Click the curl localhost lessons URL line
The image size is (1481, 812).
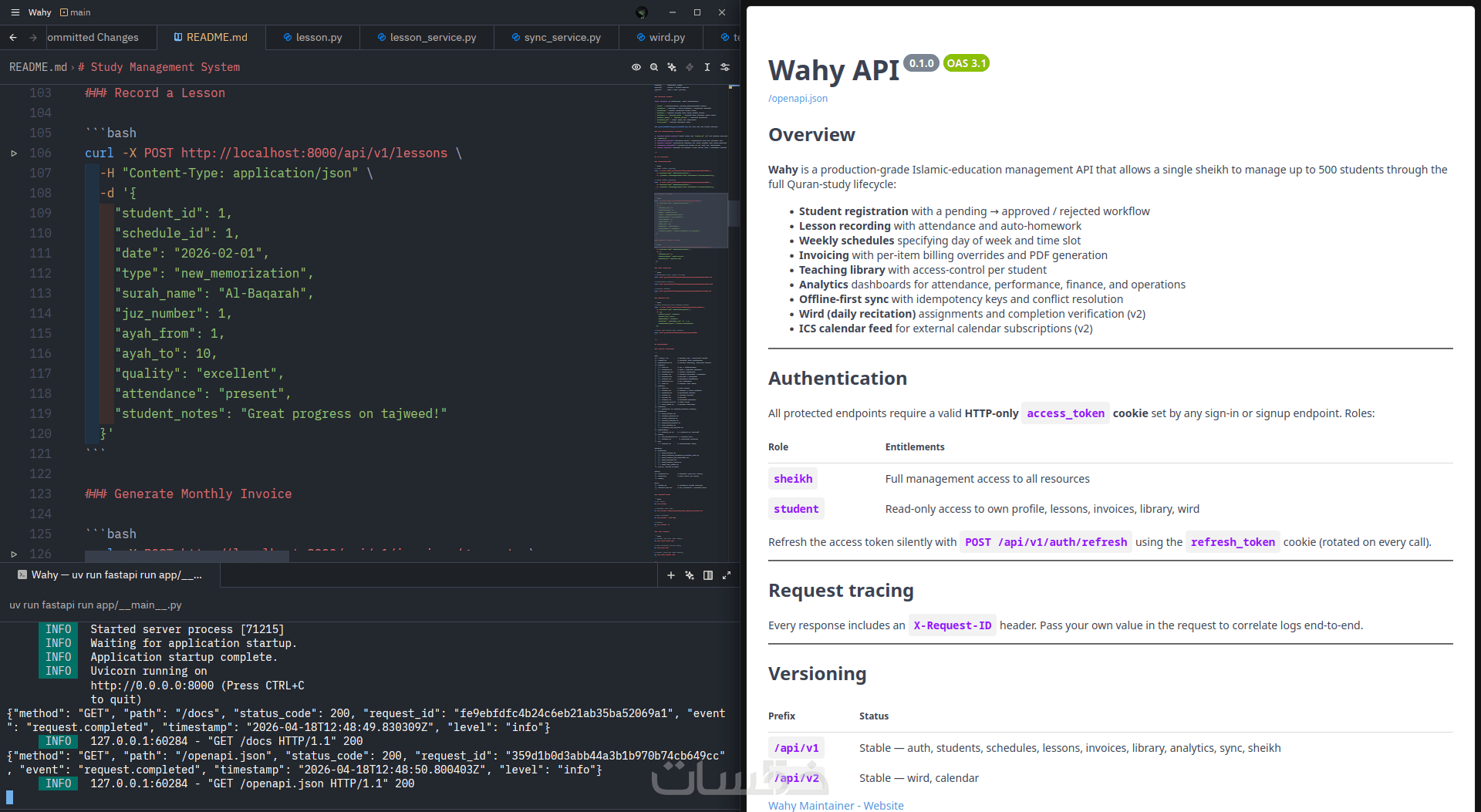(273, 153)
